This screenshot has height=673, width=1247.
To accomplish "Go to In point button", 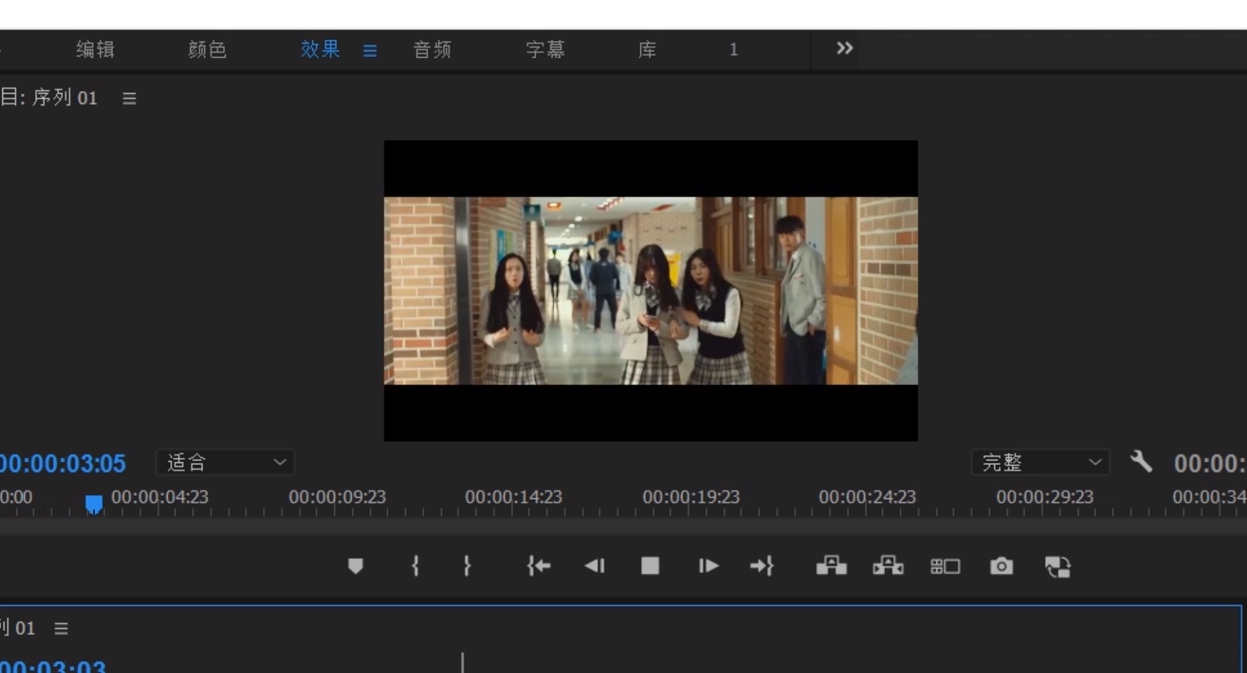I will click(x=539, y=566).
